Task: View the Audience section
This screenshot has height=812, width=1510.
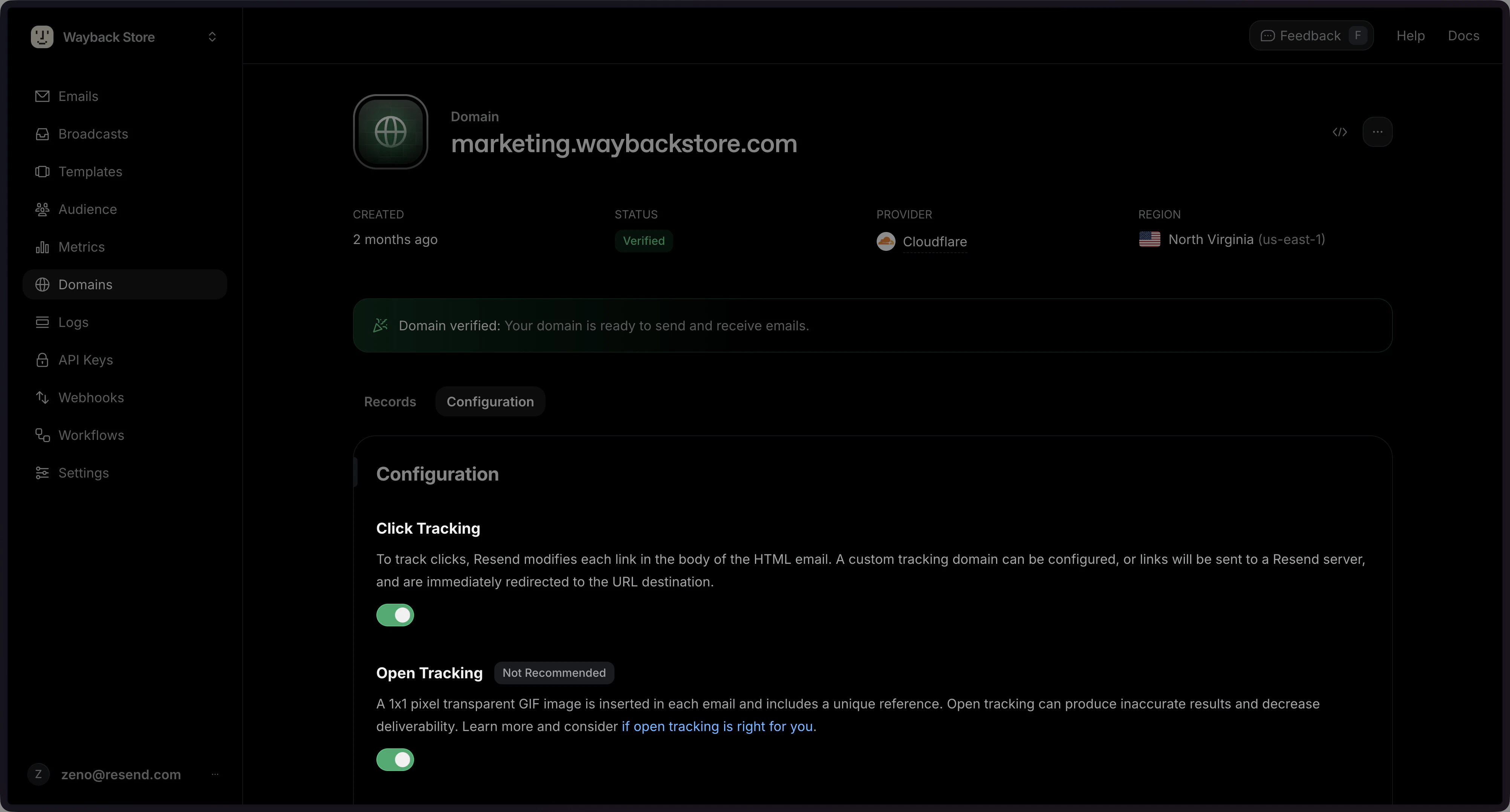Action: click(x=87, y=209)
